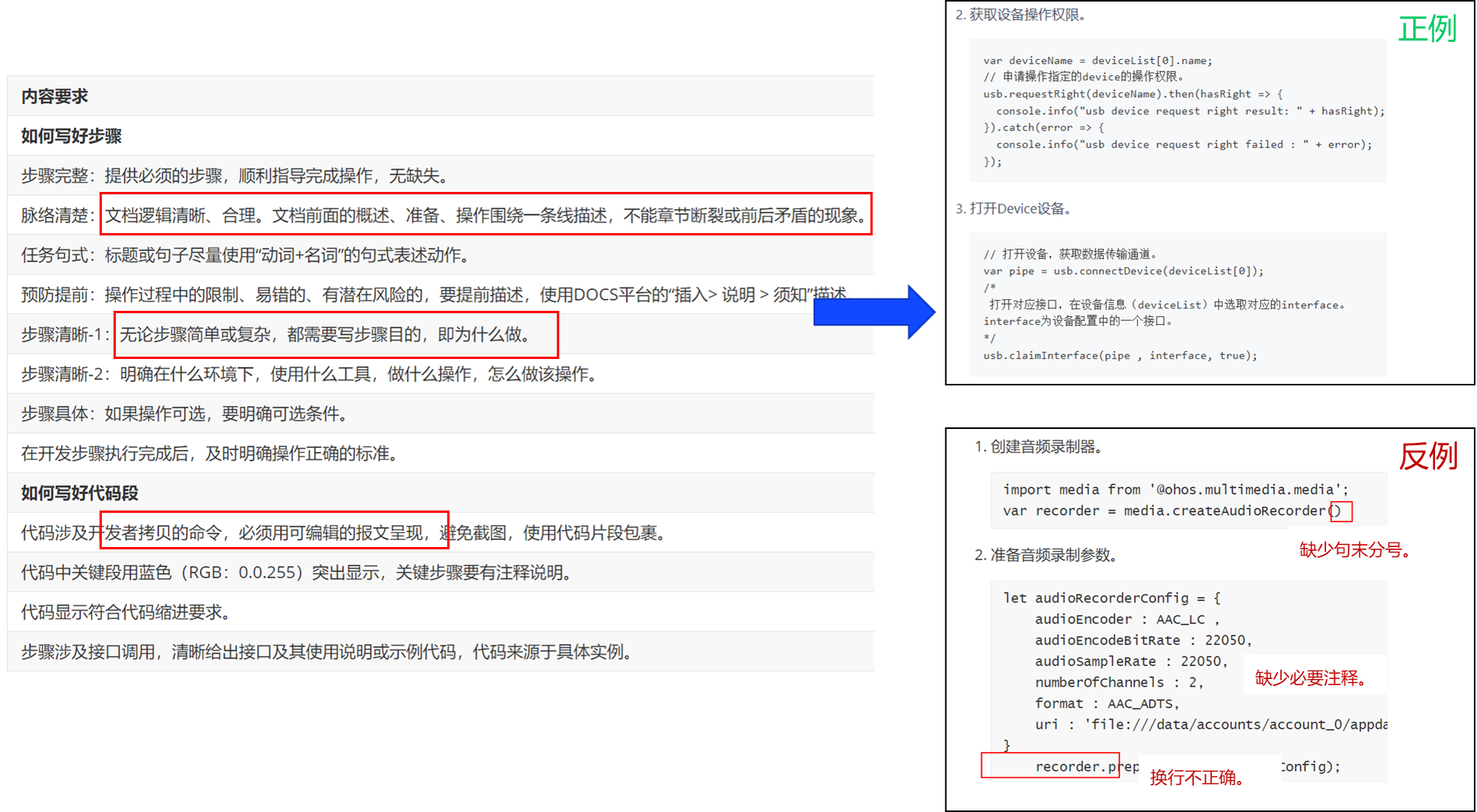Click the red box around recorder.prep
Viewport: 1477px width, 812px height.
coord(1049,765)
